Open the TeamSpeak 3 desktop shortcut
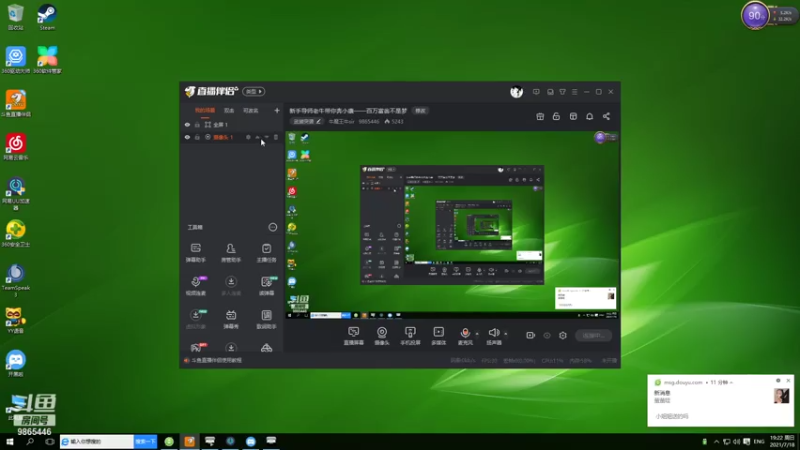Screen dimensions: 800x450 pyautogui.click(x=15, y=280)
